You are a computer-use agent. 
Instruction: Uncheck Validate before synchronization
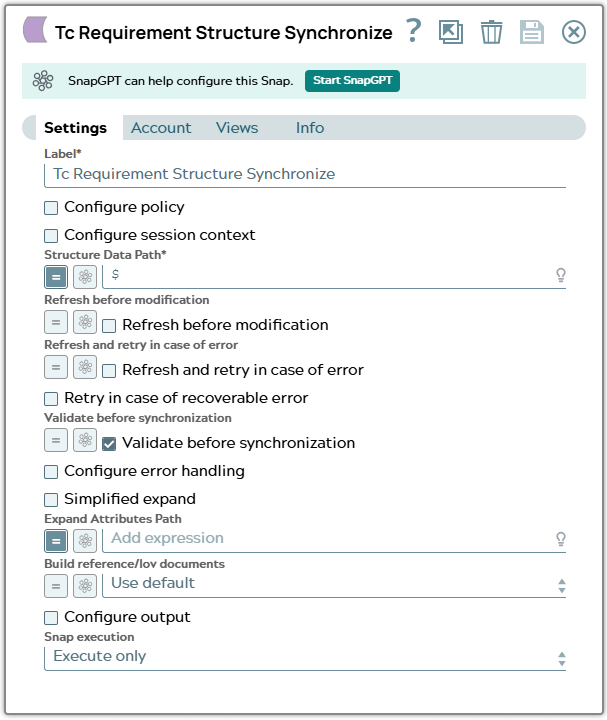(109, 444)
